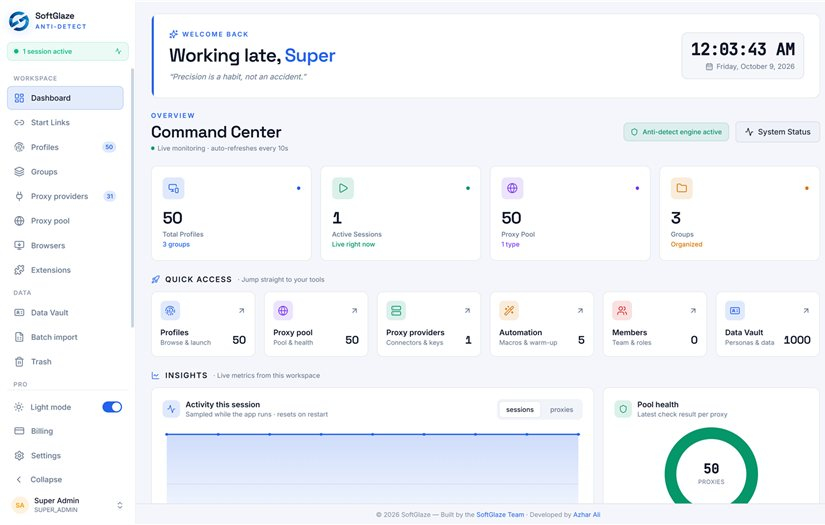The height and width of the screenshot is (525, 825).
Task: Click the Automation card count 5
Action: coord(581,340)
